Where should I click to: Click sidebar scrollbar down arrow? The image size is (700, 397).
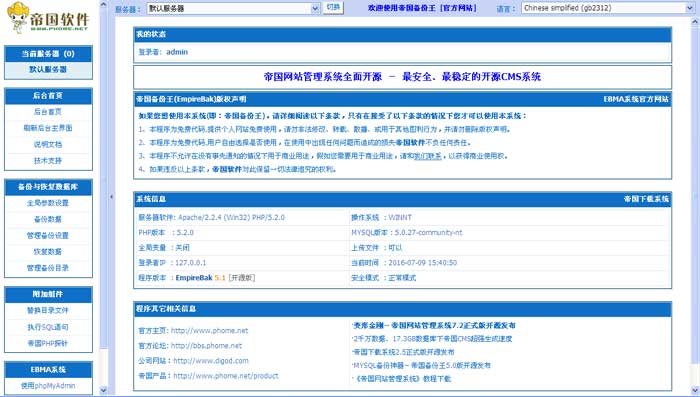pos(104,390)
